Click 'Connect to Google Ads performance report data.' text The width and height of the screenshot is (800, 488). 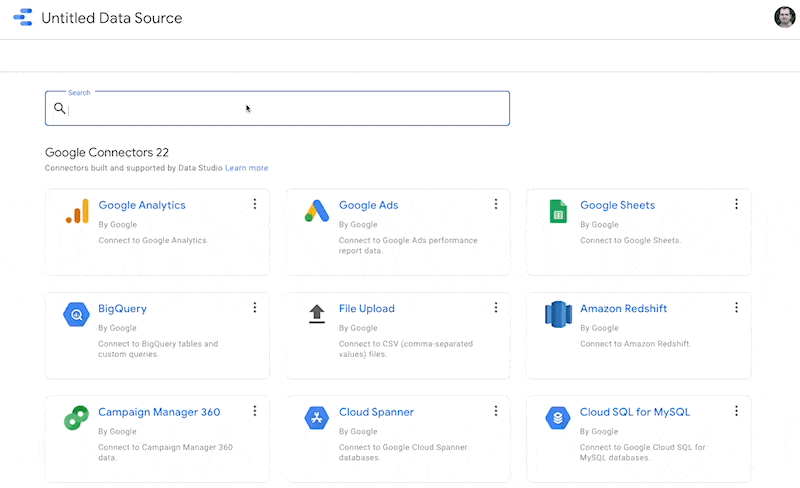point(408,246)
